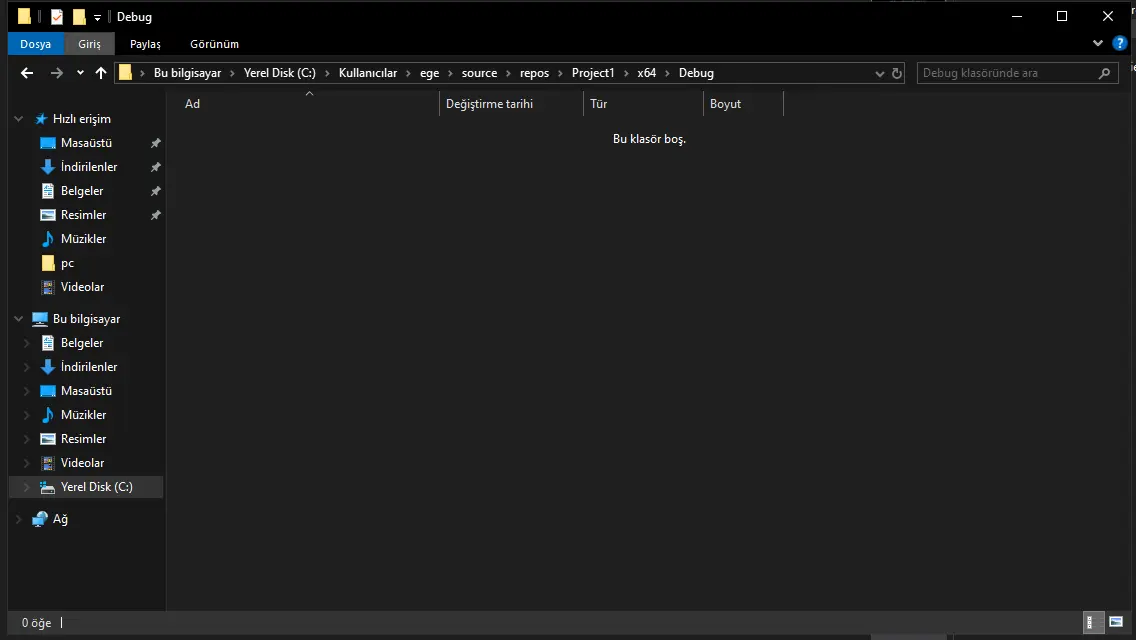Click ege breadcrumb segment
The image size is (1136, 640).
430,73
